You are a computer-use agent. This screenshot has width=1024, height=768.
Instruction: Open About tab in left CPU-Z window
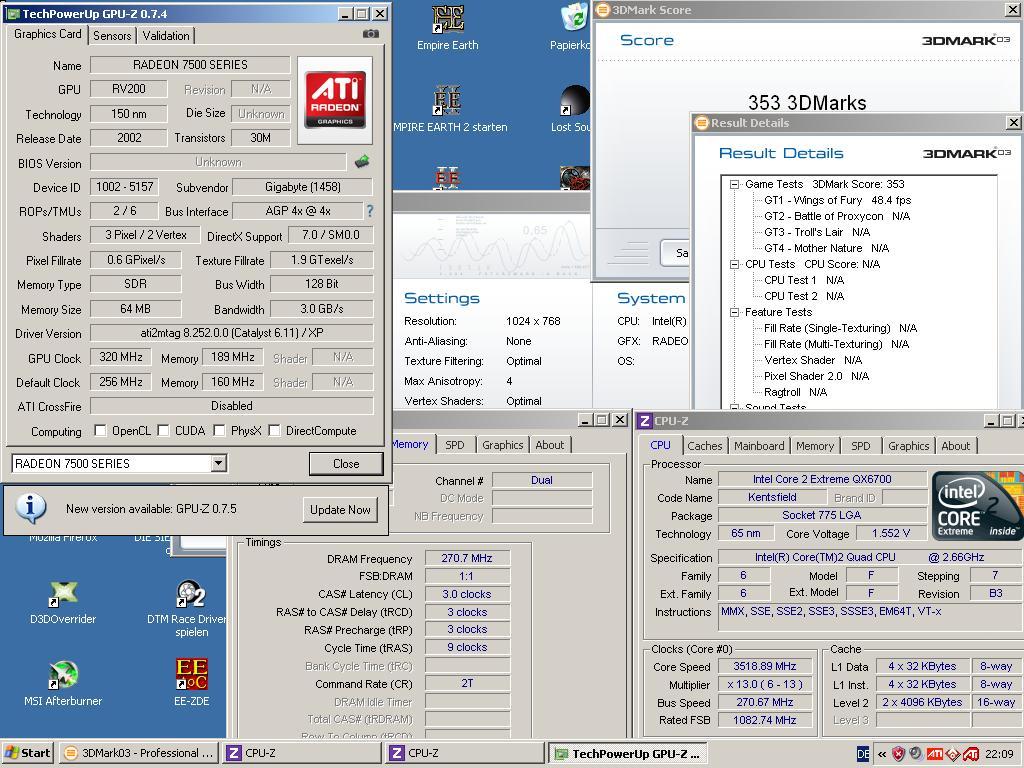(549, 445)
